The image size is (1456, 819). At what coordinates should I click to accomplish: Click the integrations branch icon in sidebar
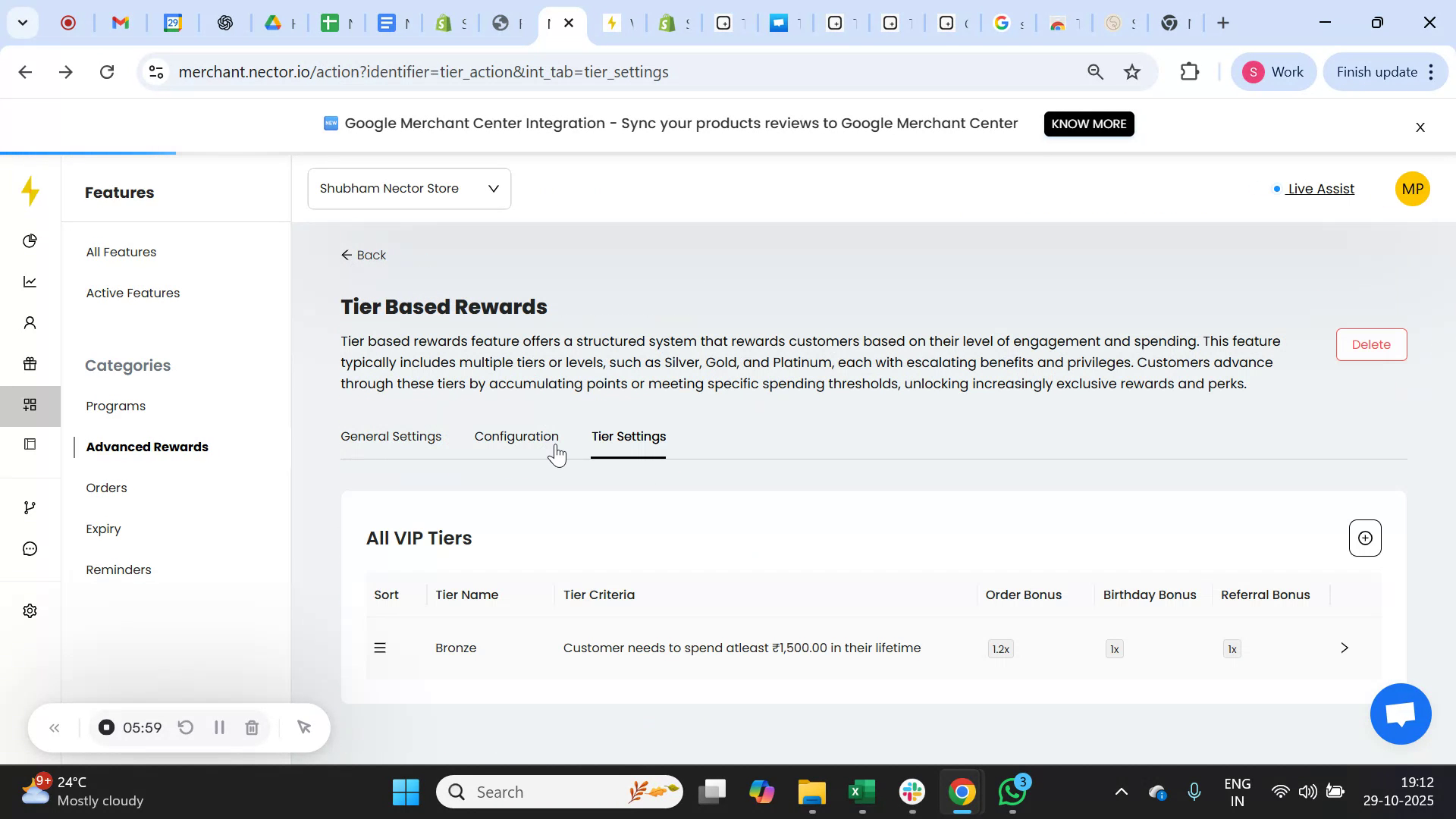(30, 507)
